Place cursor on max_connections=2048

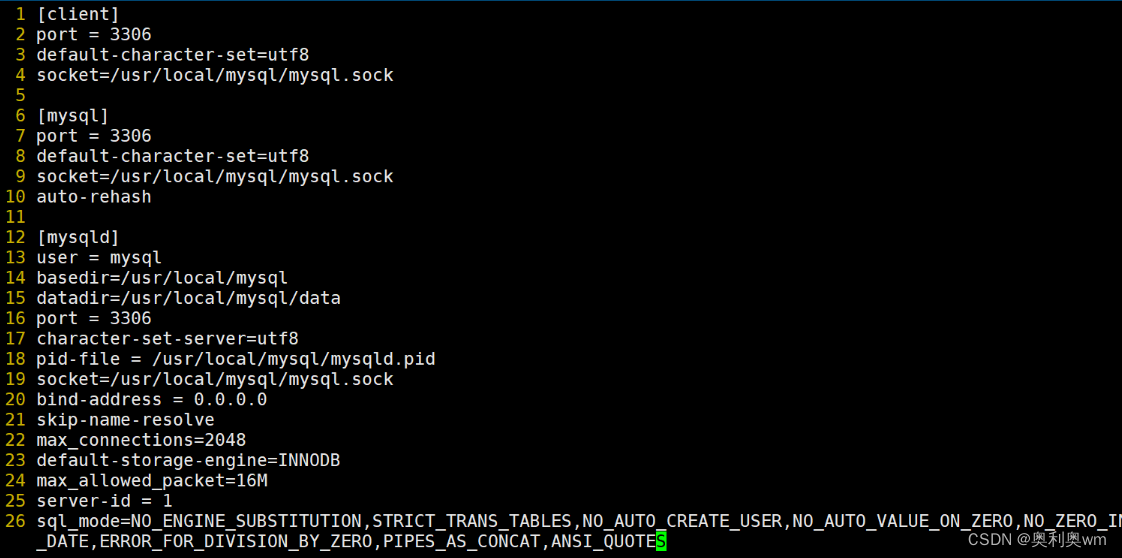(x=141, y=440)
